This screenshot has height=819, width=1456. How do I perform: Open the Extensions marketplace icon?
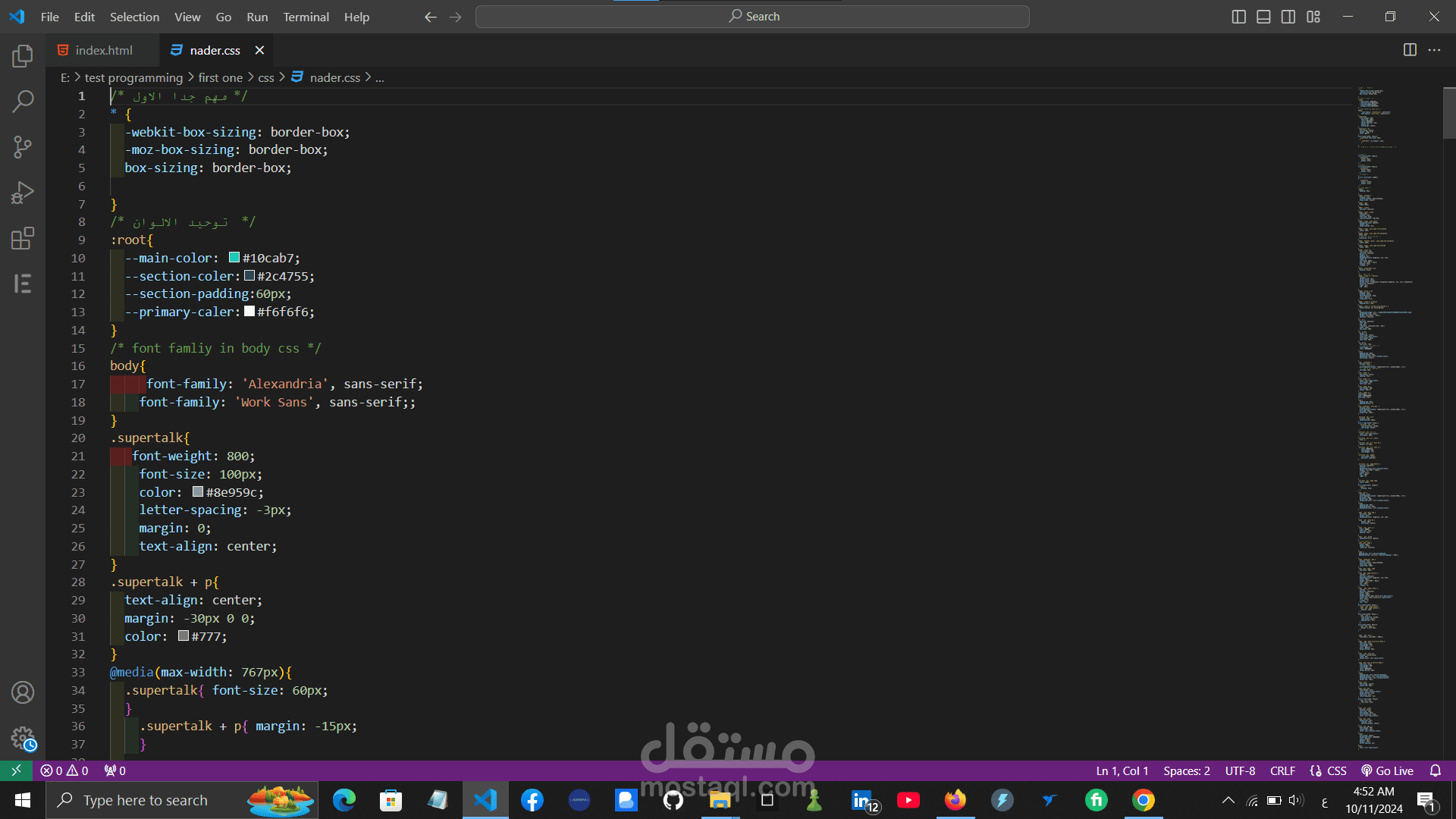click(23, 238)
